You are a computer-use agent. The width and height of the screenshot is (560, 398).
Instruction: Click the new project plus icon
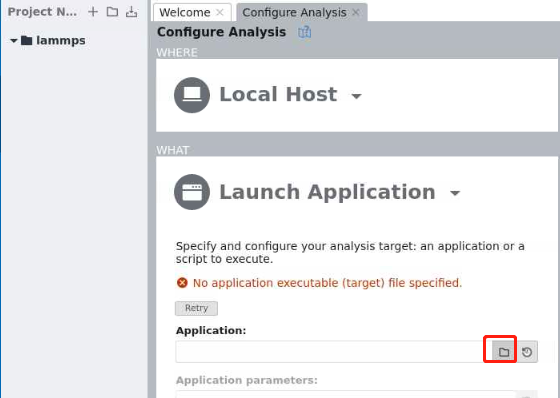(93, 12)
